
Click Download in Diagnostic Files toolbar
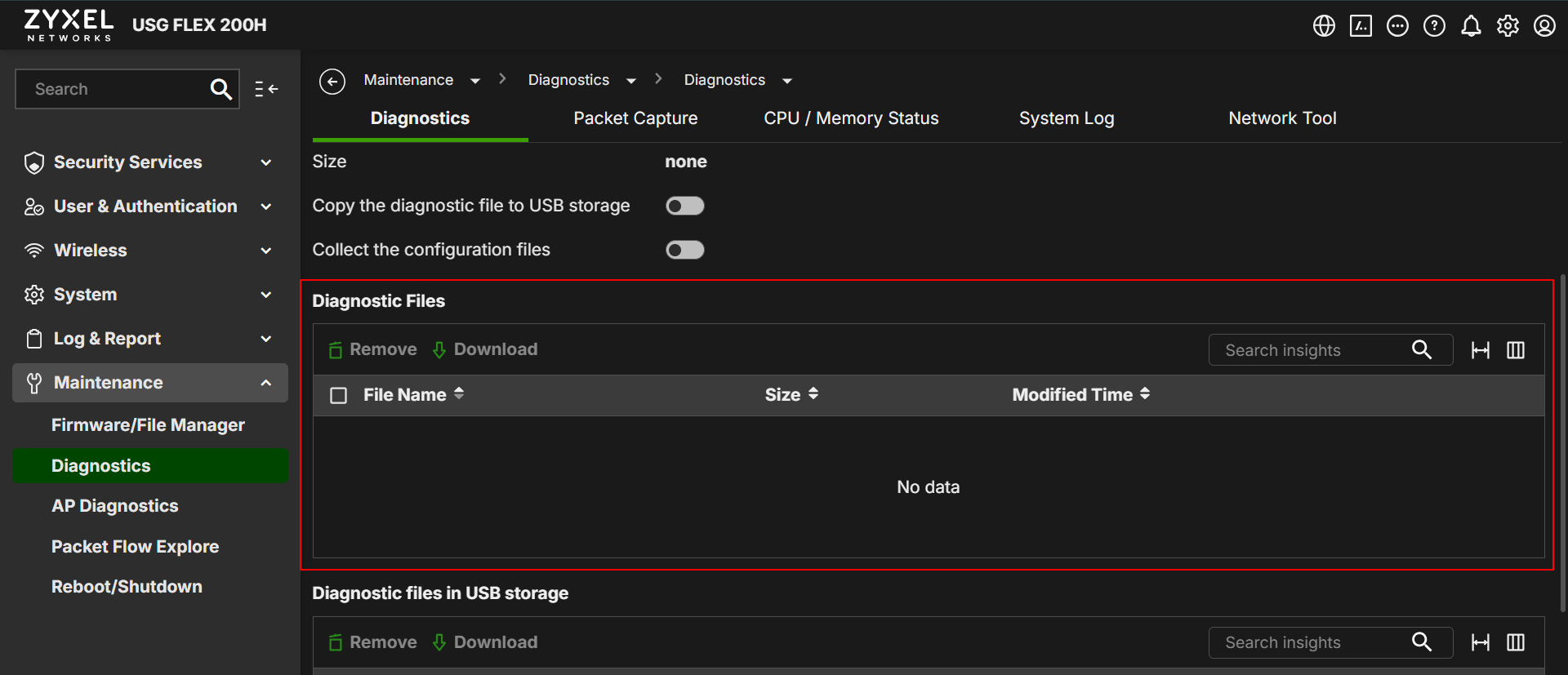click(485, 349)
